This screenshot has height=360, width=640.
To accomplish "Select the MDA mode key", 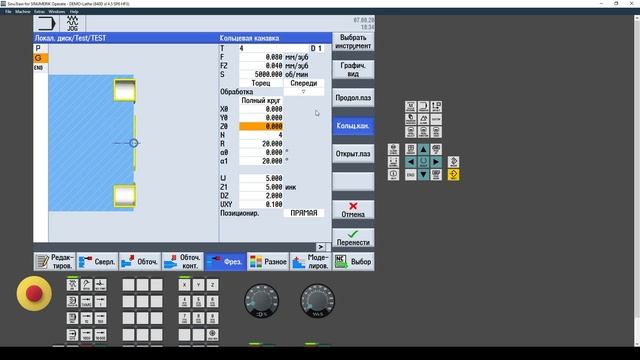I will (72, 318).
